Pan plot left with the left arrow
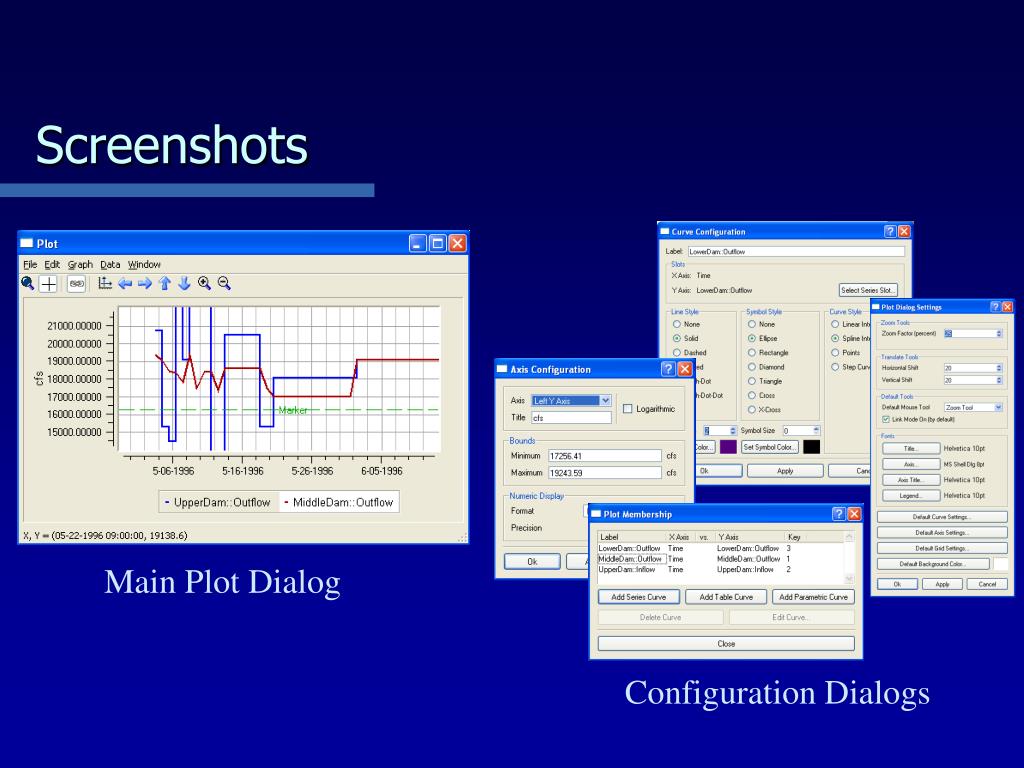The image size is (1024, 768). (x=126, y=283)
